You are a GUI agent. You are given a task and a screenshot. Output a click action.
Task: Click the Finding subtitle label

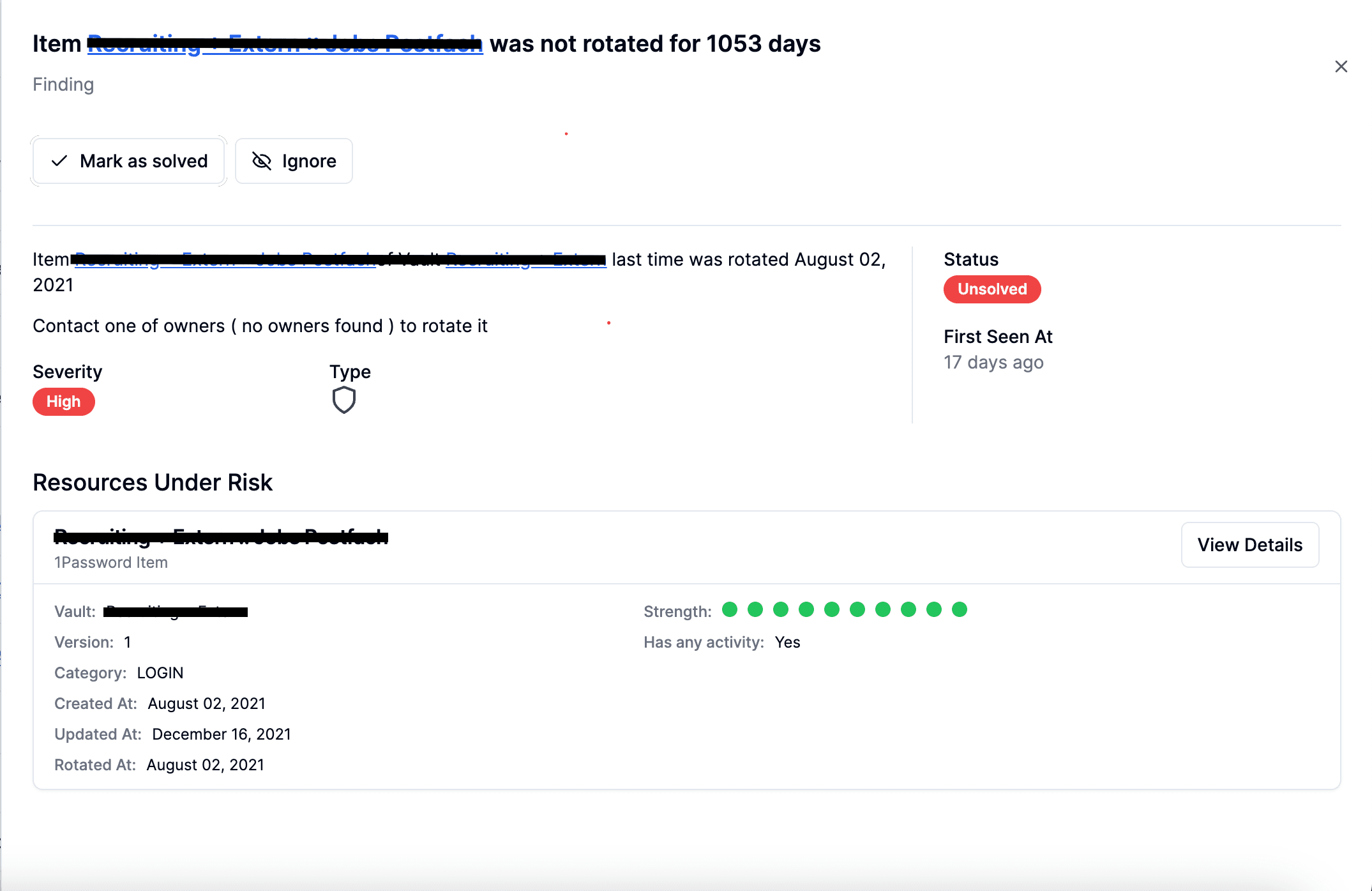coord(63,84)
